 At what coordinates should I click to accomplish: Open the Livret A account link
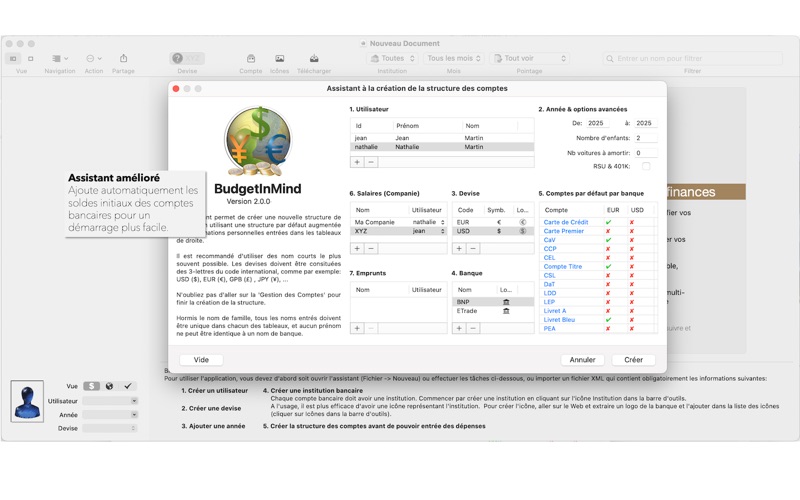click(x=555, y=311)
